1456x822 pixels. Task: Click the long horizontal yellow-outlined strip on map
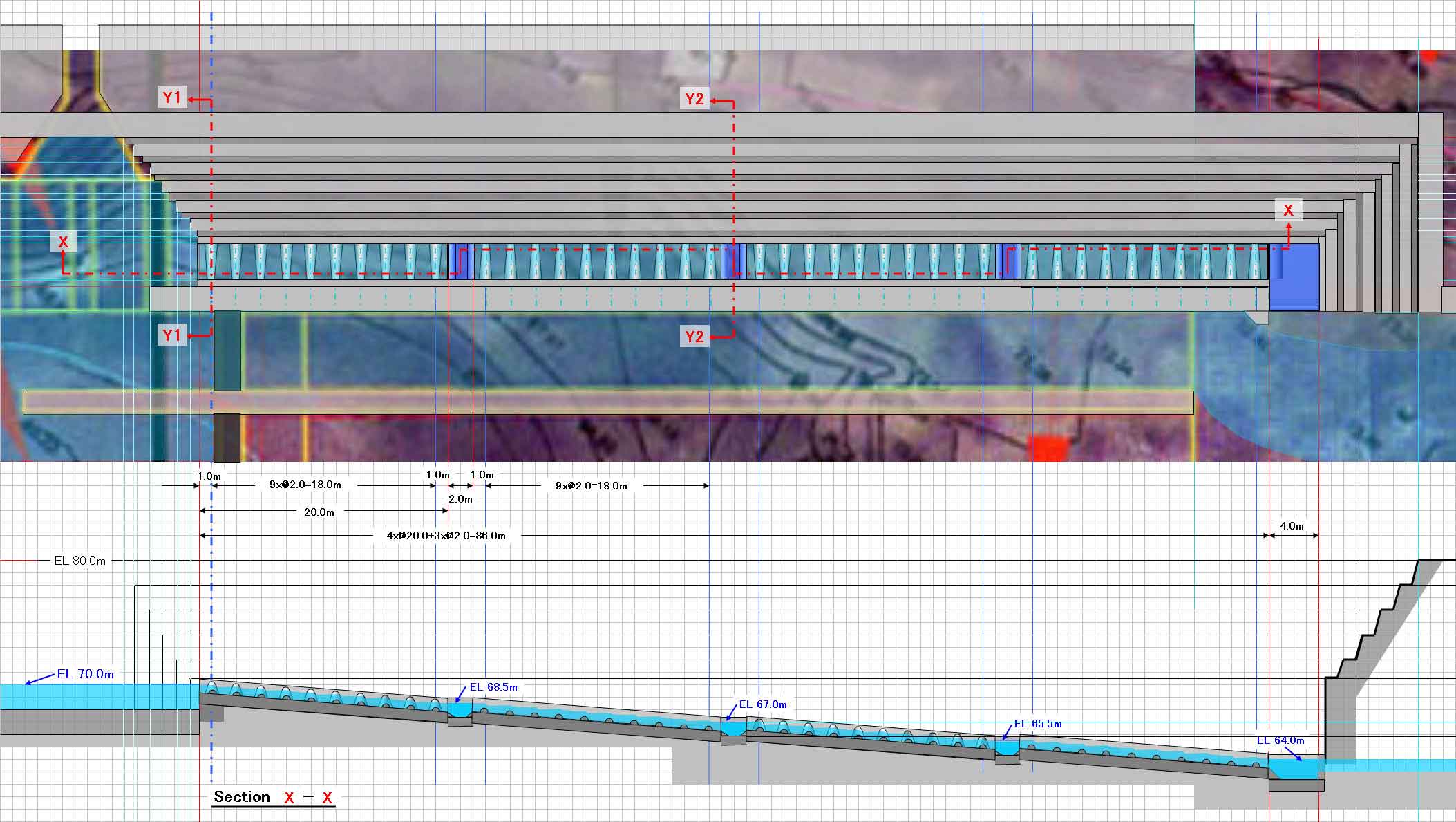pos(608,402)
